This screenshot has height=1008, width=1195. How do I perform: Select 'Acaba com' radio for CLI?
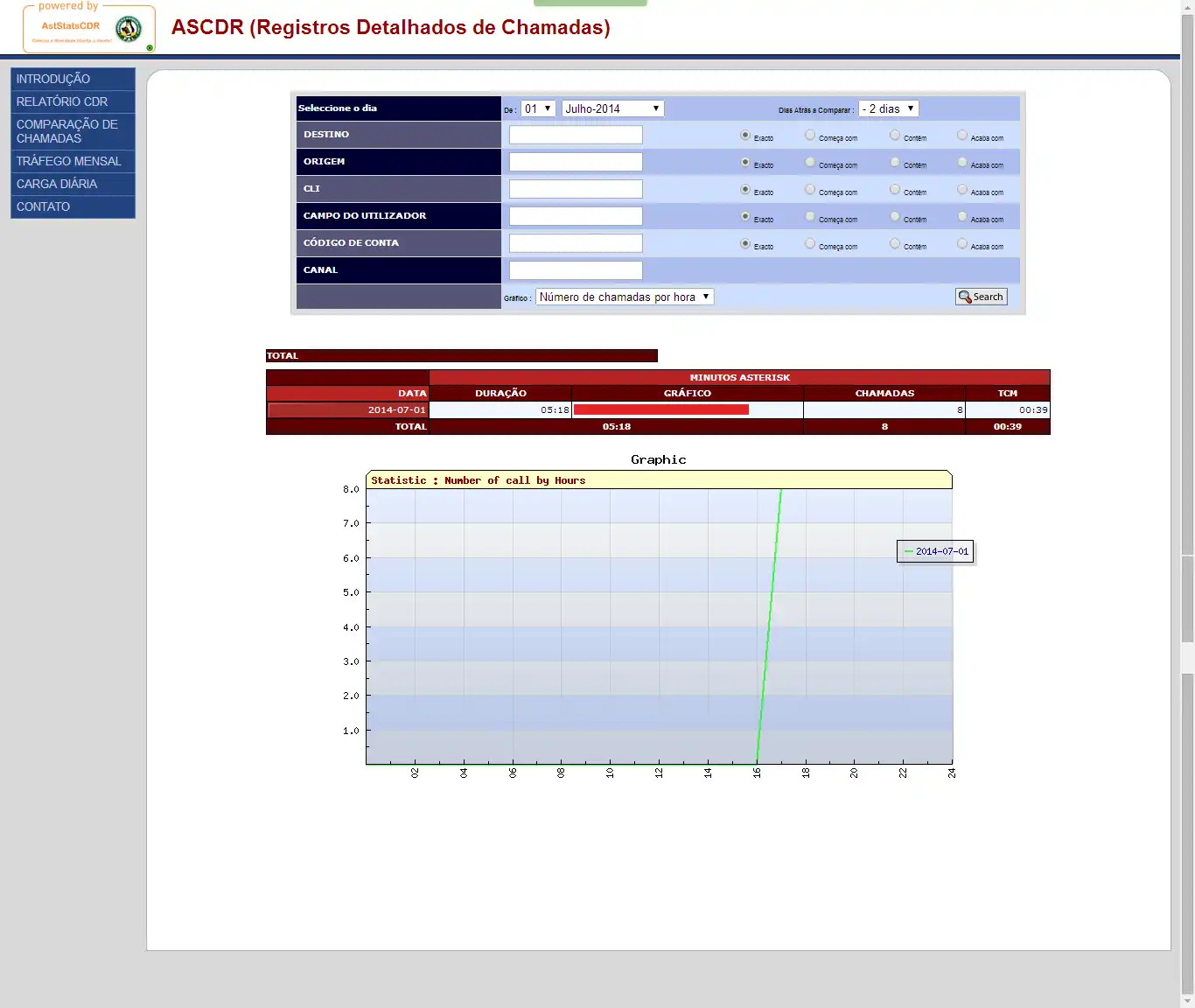pyautogui.click(x=962, y=190)
